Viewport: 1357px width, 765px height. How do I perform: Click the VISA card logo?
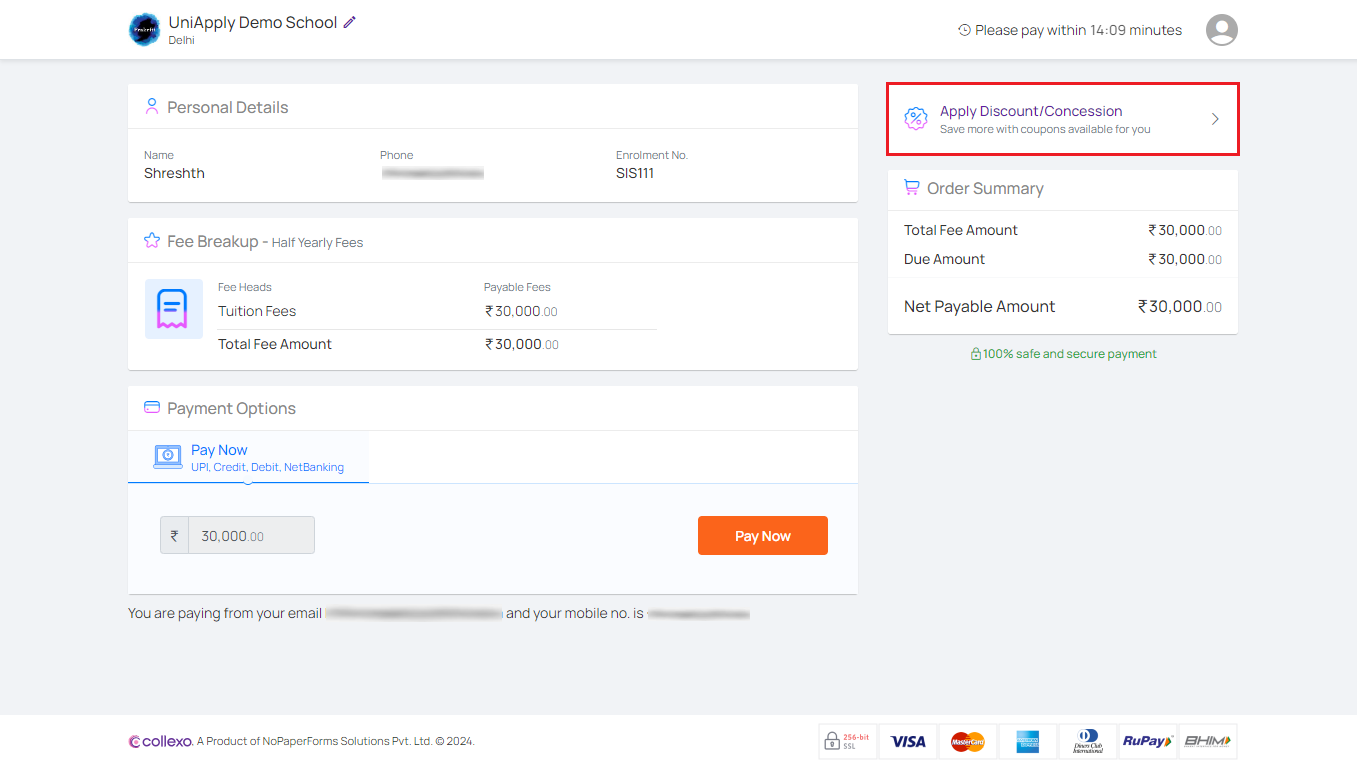pos(908,742)
